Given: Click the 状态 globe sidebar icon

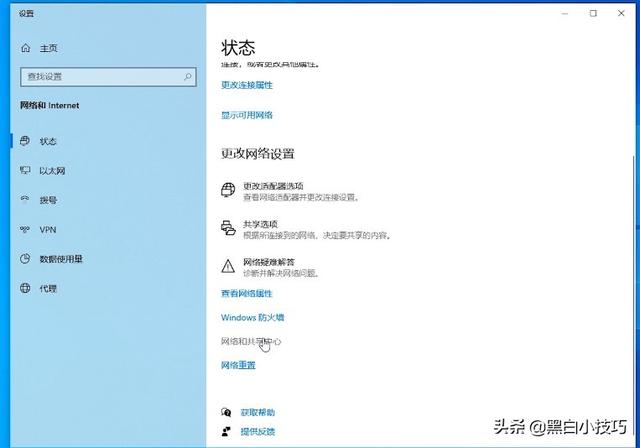Looking at the screenshot, I should coord(25,141).
